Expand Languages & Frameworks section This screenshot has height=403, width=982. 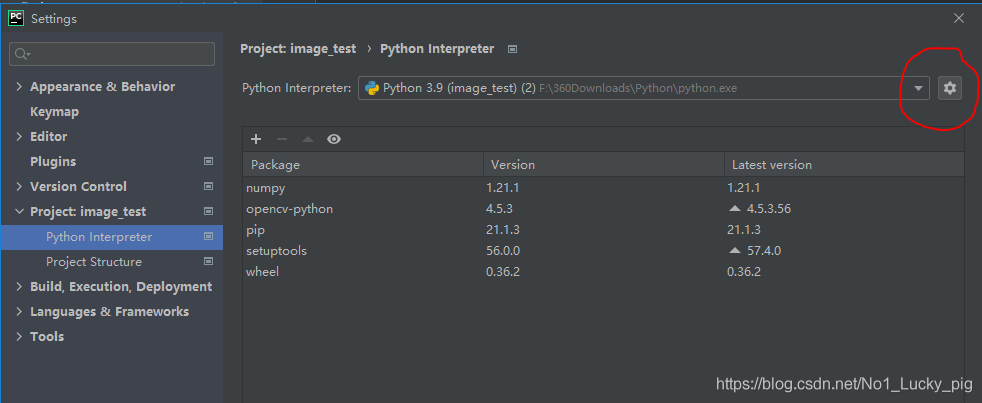[x=19, y=311]
